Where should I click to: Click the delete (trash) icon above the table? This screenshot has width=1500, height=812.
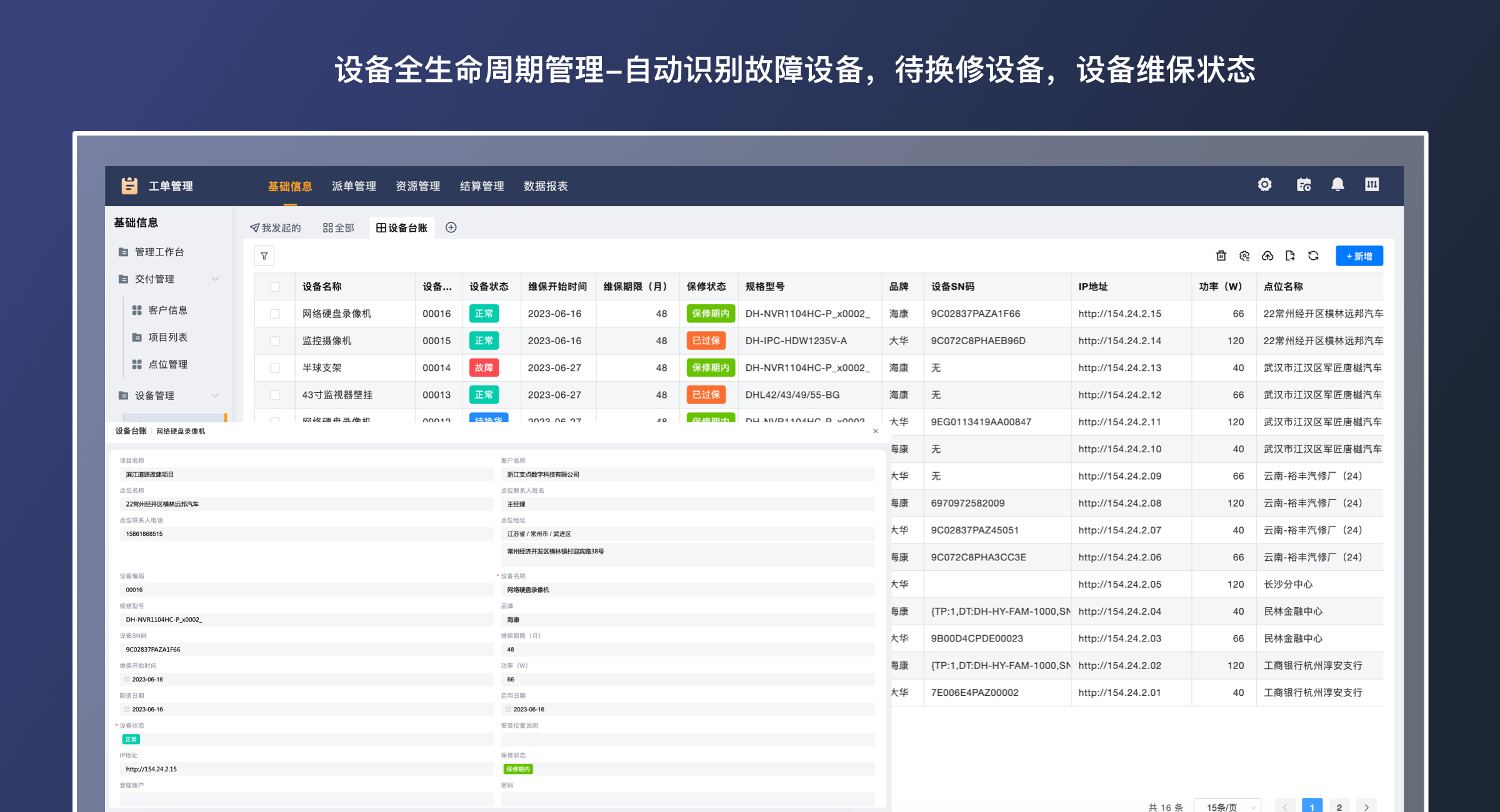(x=1221, y=255)
